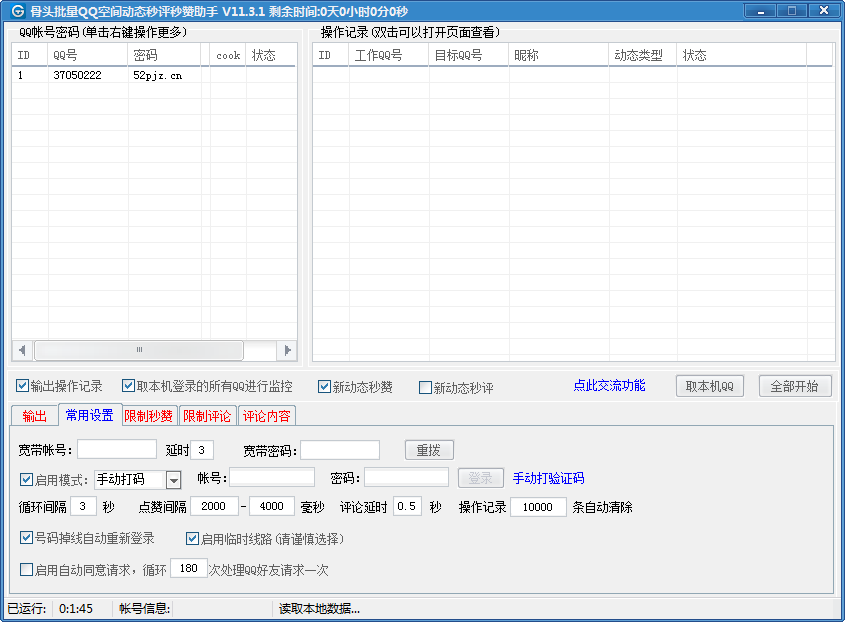Click the 重拨 redial button
This screenshot has height=622, width=845.
tap(429, 450)
